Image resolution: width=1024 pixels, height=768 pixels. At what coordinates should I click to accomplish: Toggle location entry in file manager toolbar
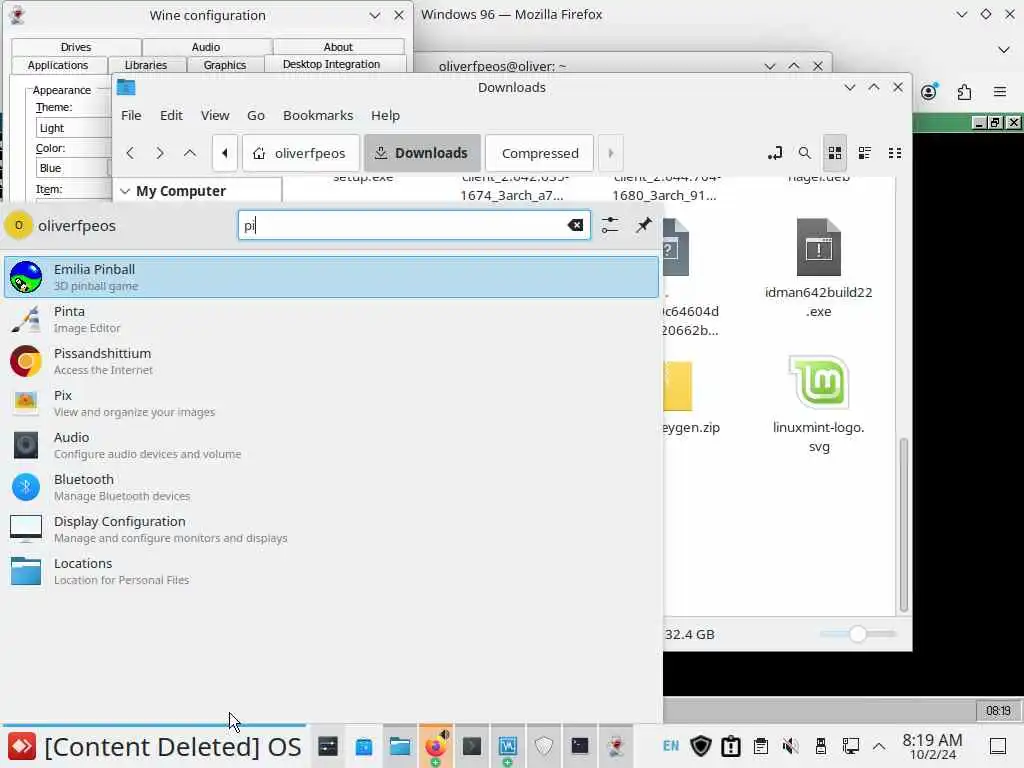(775, 153)
